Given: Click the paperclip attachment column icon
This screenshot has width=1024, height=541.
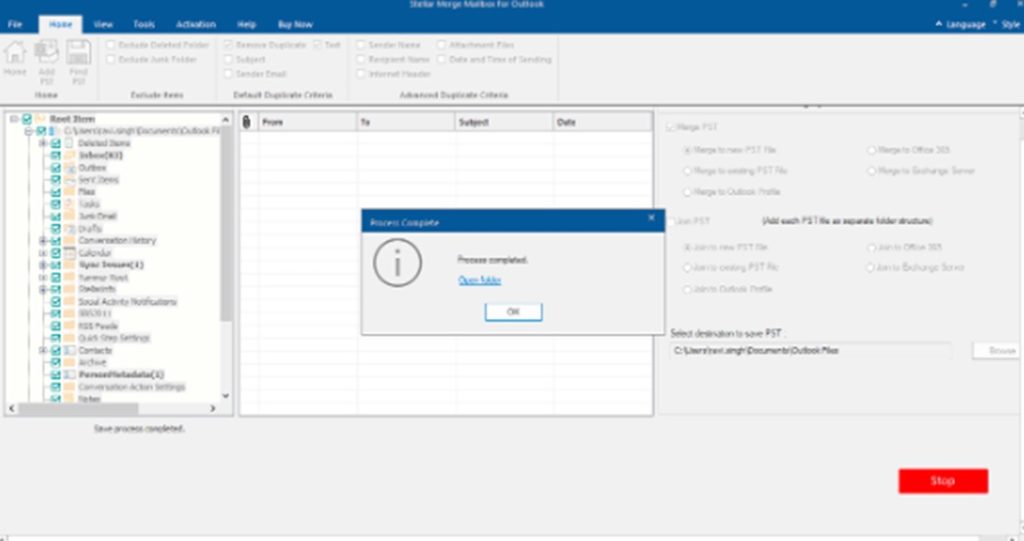Looking at the screenshot, I should 247,122.
